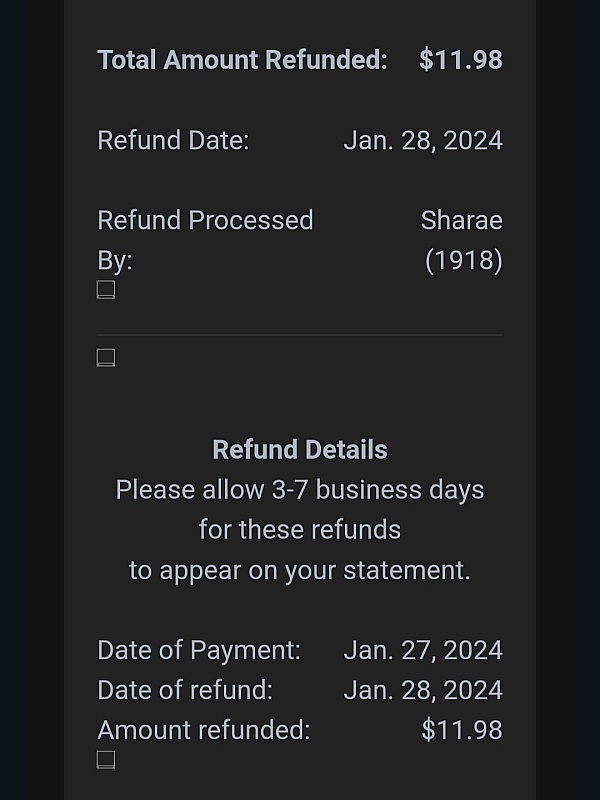This screenshot has height=800, width=600.
Task: Select the "Refund Date:" label
Action: [x=173, y=140]
